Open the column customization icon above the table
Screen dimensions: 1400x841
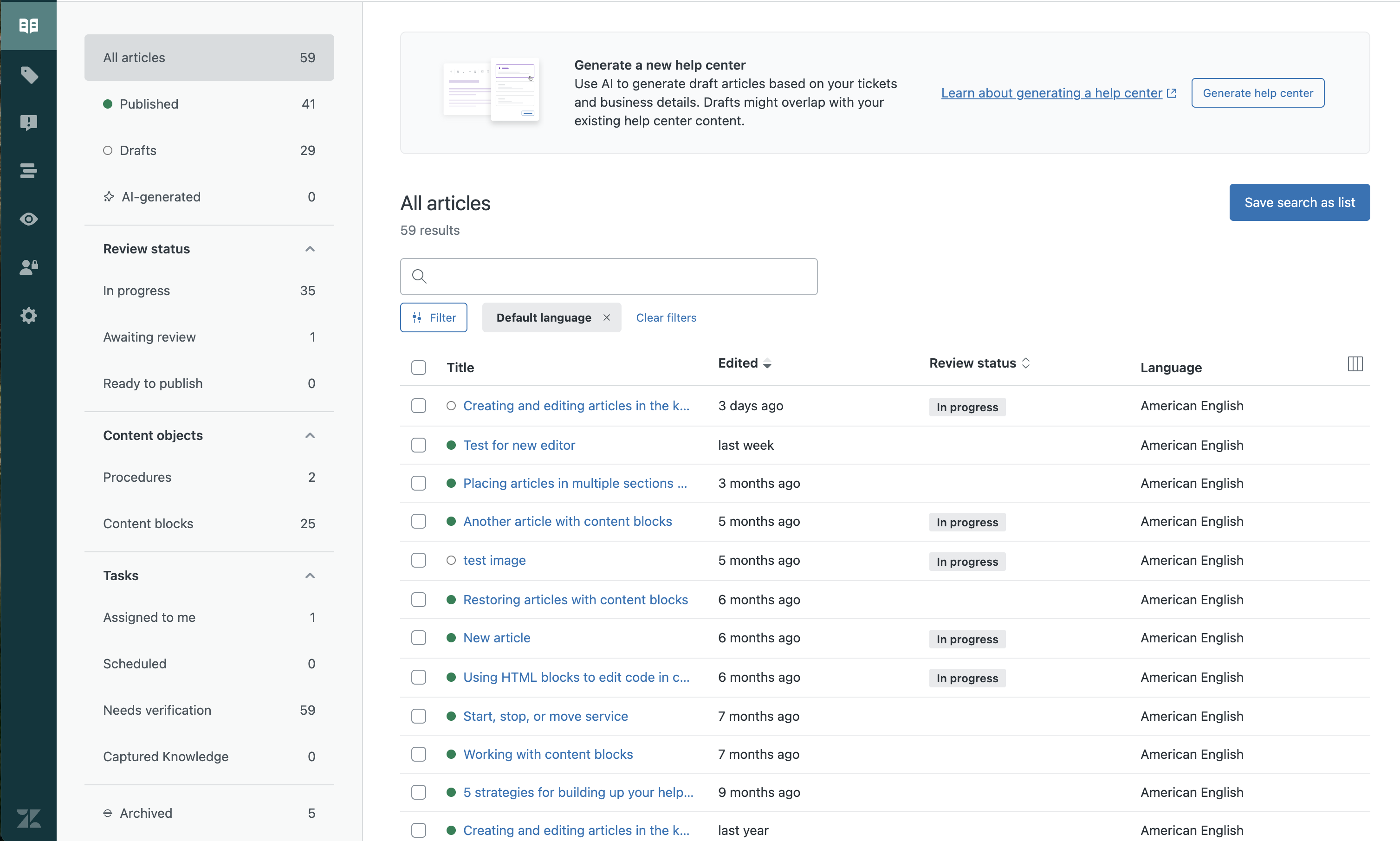[1355, 363]
